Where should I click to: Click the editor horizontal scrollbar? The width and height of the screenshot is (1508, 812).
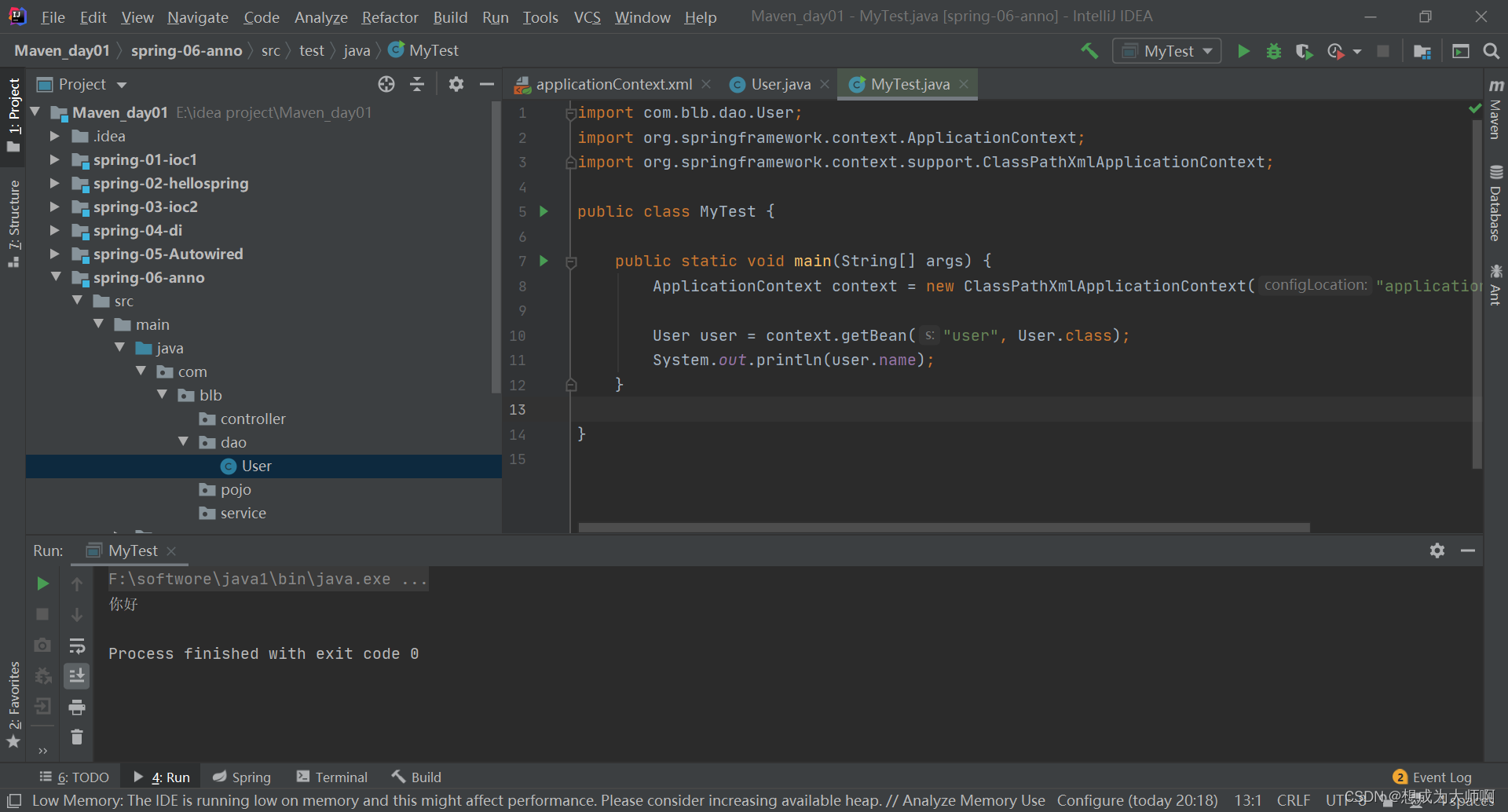[943, 528]
